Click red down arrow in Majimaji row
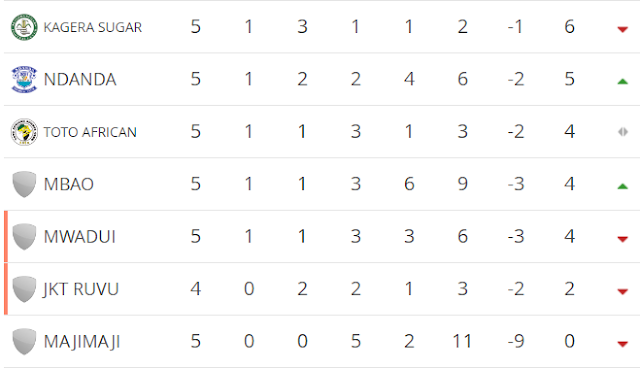Image resolution: width=640 pixels, height=370 pixels. coord(622,344)
